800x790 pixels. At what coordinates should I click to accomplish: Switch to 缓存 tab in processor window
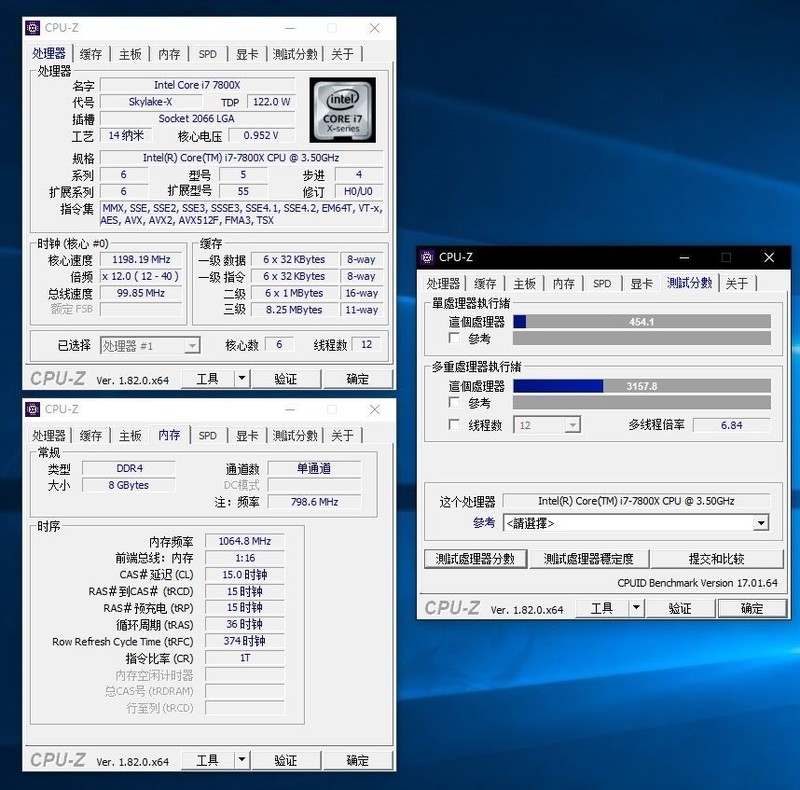tap(91, 54)
